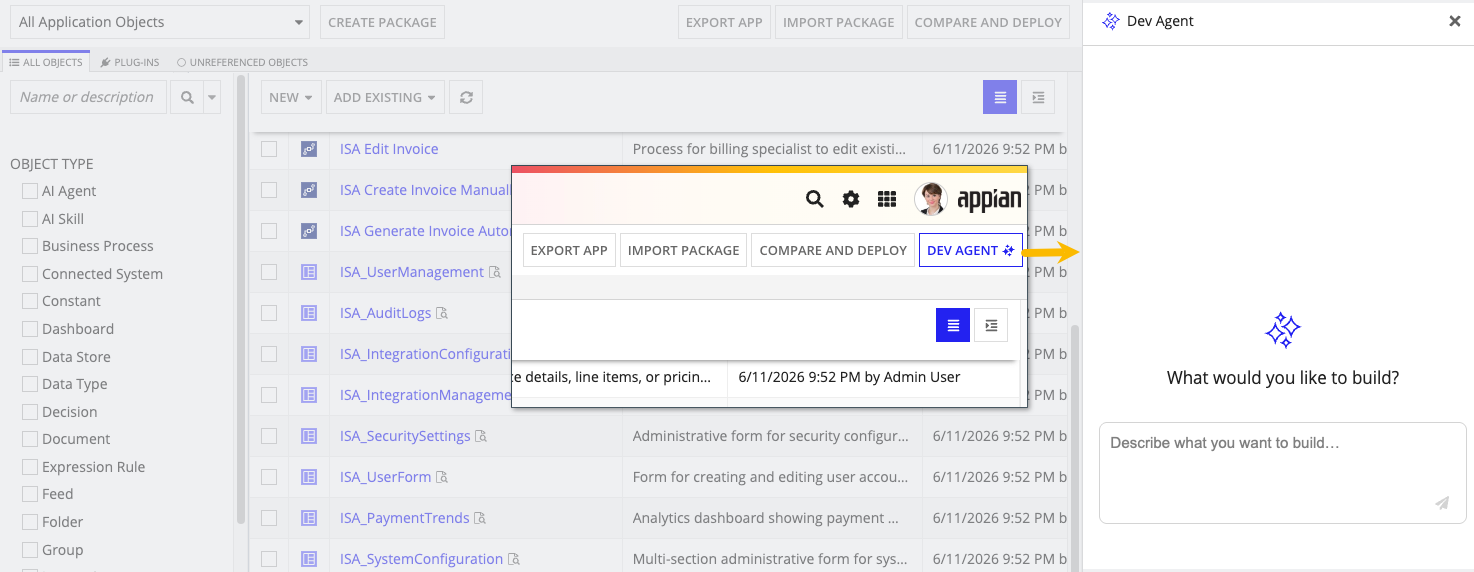Check the Connected System filter
The height and width of the screenshot is (572, 1474).
tap(30, 273)
